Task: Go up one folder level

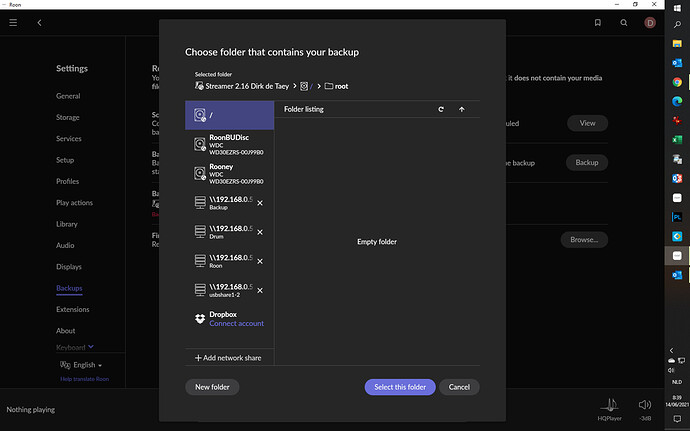Action: pyautogui.click(x=462, y=109)
